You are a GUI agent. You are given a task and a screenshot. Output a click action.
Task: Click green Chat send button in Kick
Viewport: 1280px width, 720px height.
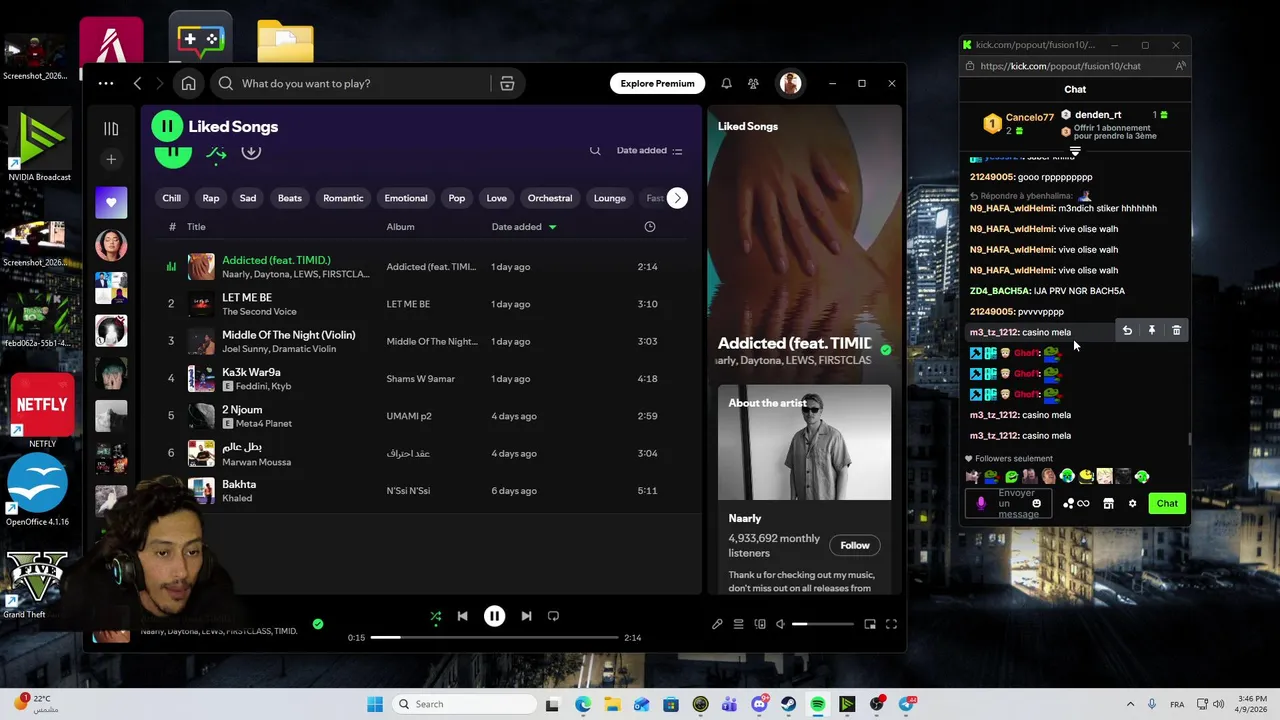pyautogui.click(x=1167, y=503)
